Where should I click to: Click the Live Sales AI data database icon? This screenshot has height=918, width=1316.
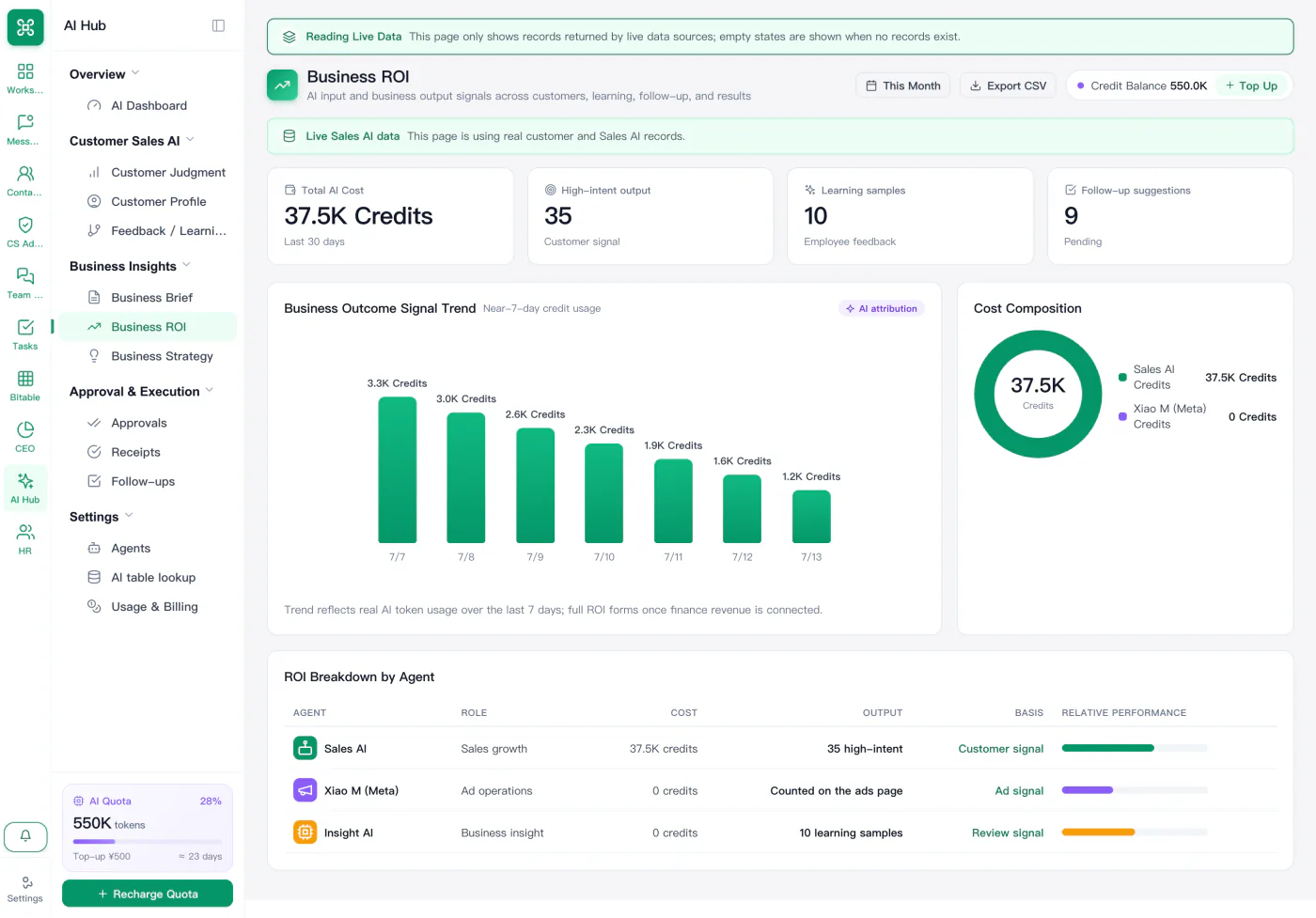tap(290, 136)
